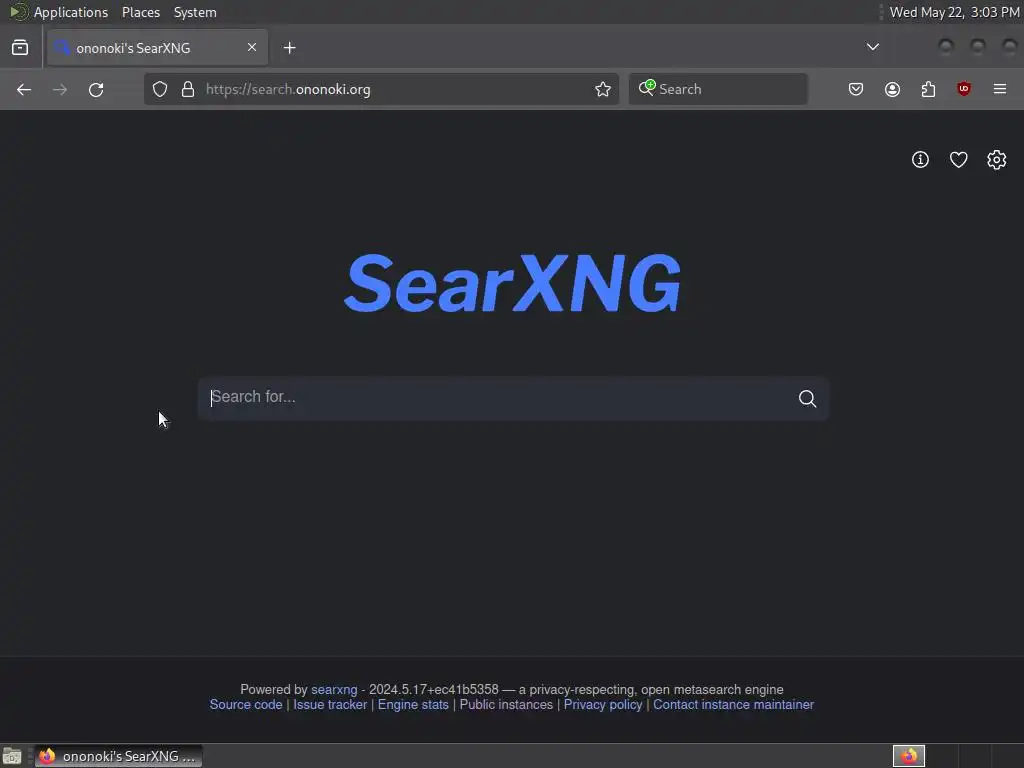Open the Firefox View tab icon
The width and height of the screenshot is (1024, 768).
click(x=20, y=48)
